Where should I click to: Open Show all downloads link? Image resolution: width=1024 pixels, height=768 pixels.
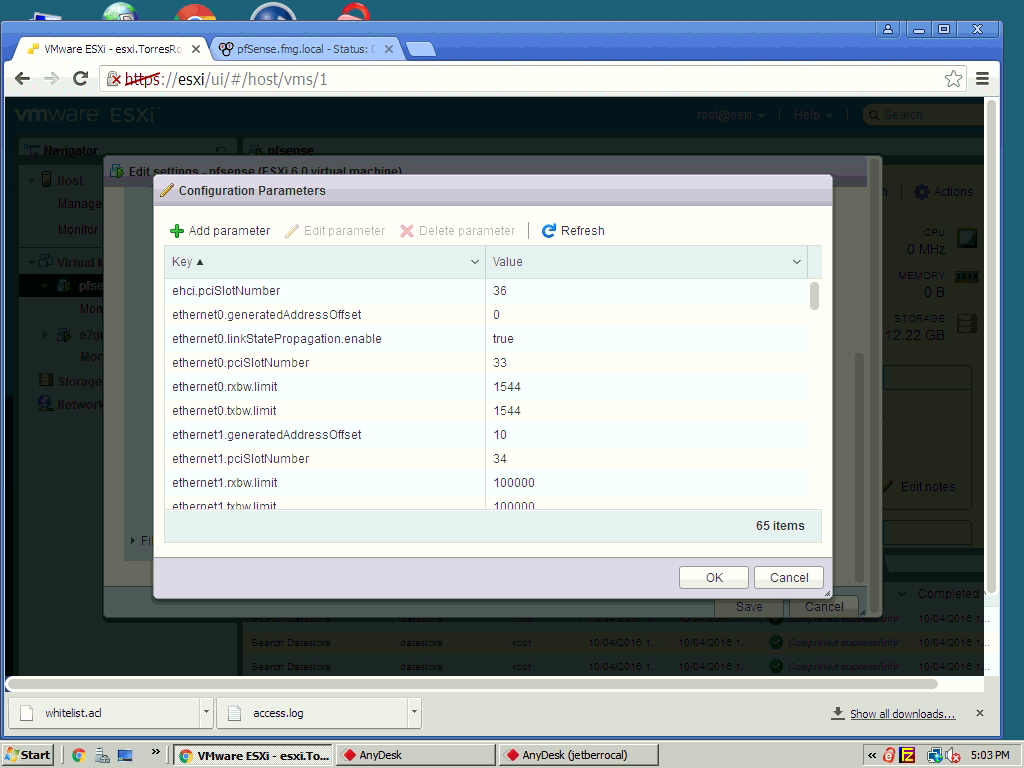coord(903,714)
